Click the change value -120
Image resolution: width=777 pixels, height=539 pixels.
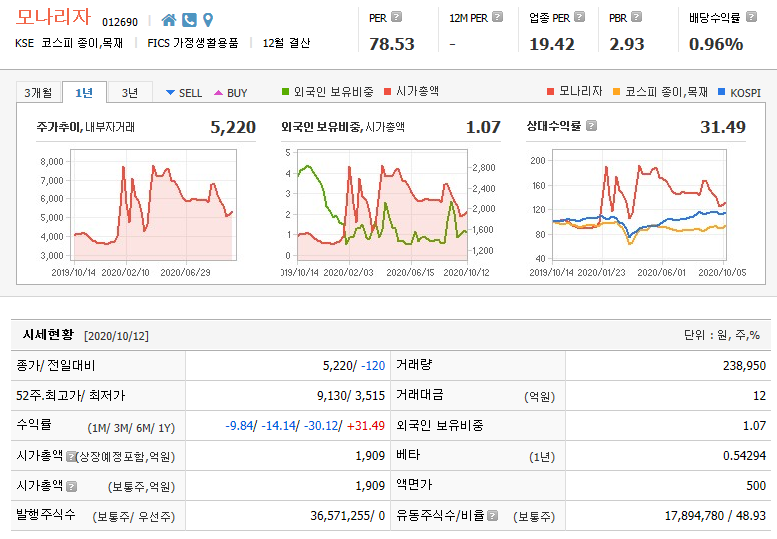373,366
